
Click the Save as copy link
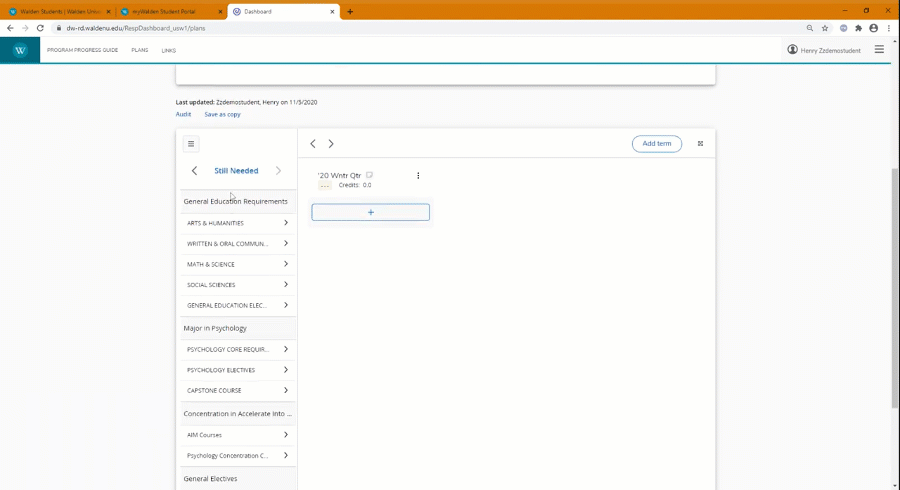(222, 114)
